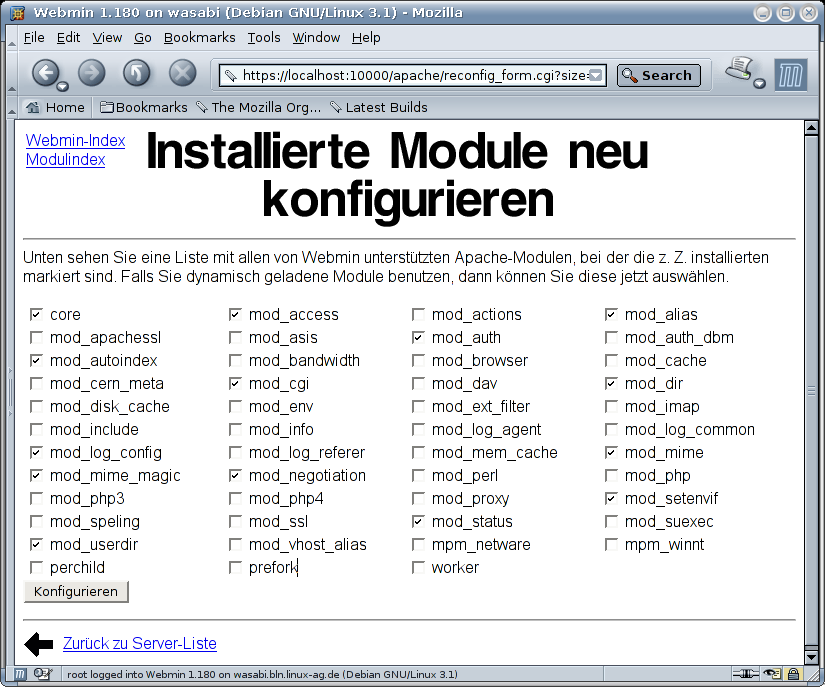The height and width of the screenshot is (687, 825).
Task: Click the Konfigurieren button
Action: click(76, 592)
